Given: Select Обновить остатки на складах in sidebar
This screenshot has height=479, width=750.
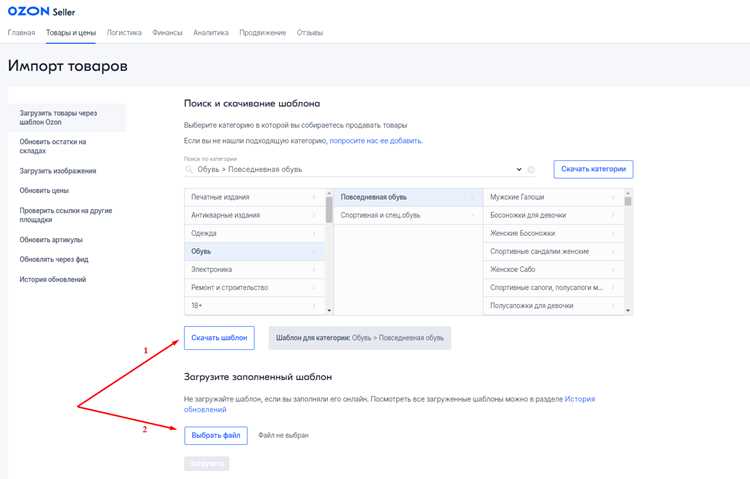Looking at the screenshot, I should tap(53, 146).
